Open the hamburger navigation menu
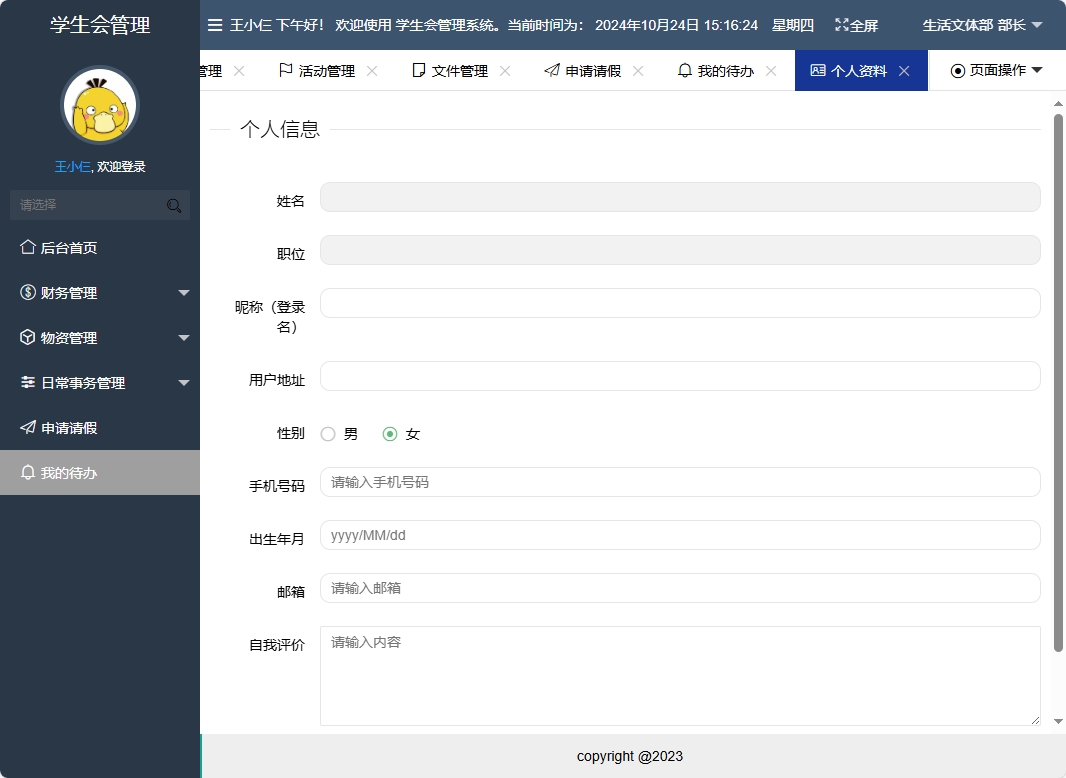 (x=215, y=25)
